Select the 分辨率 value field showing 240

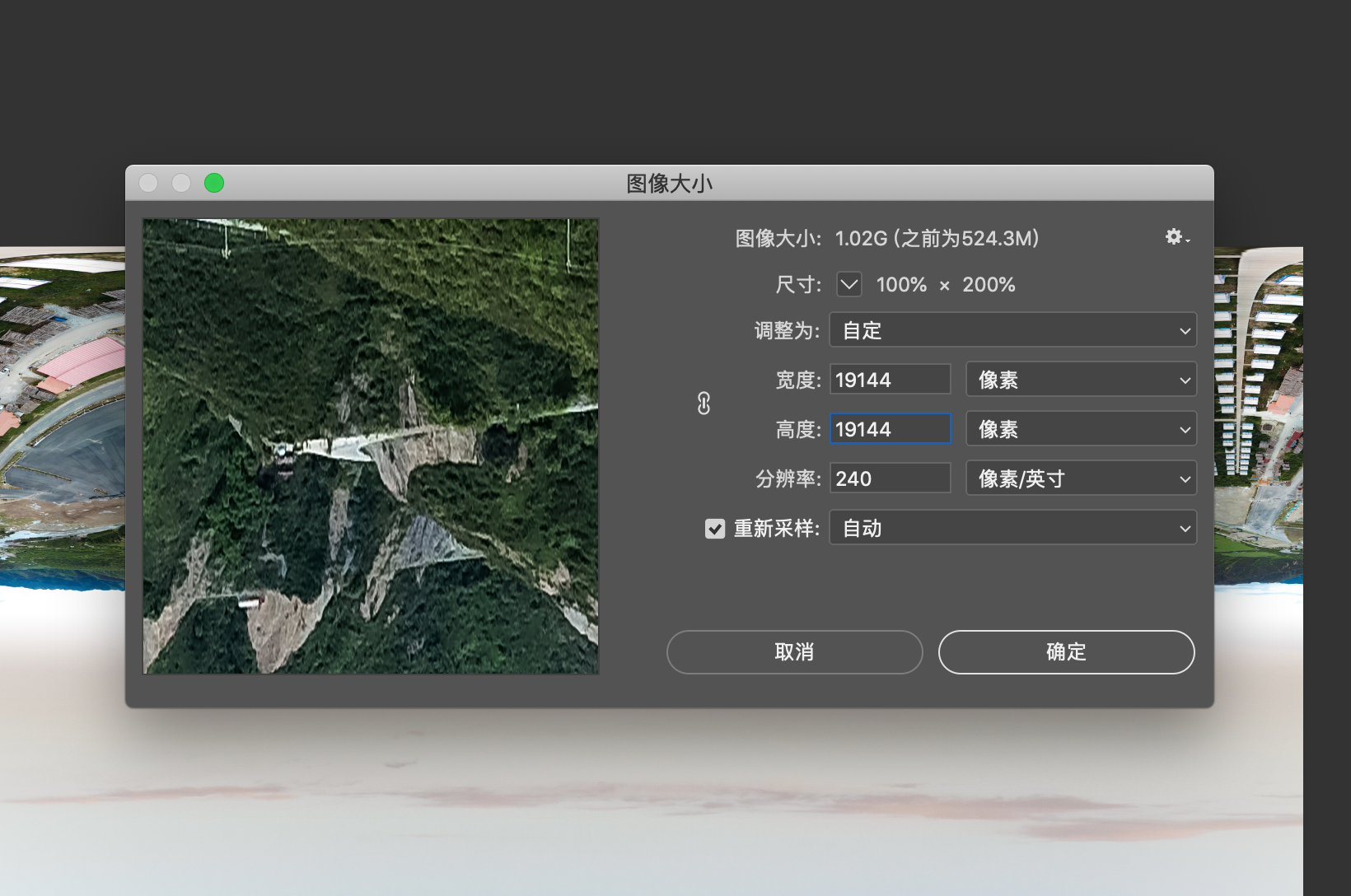tap(890, 478)
